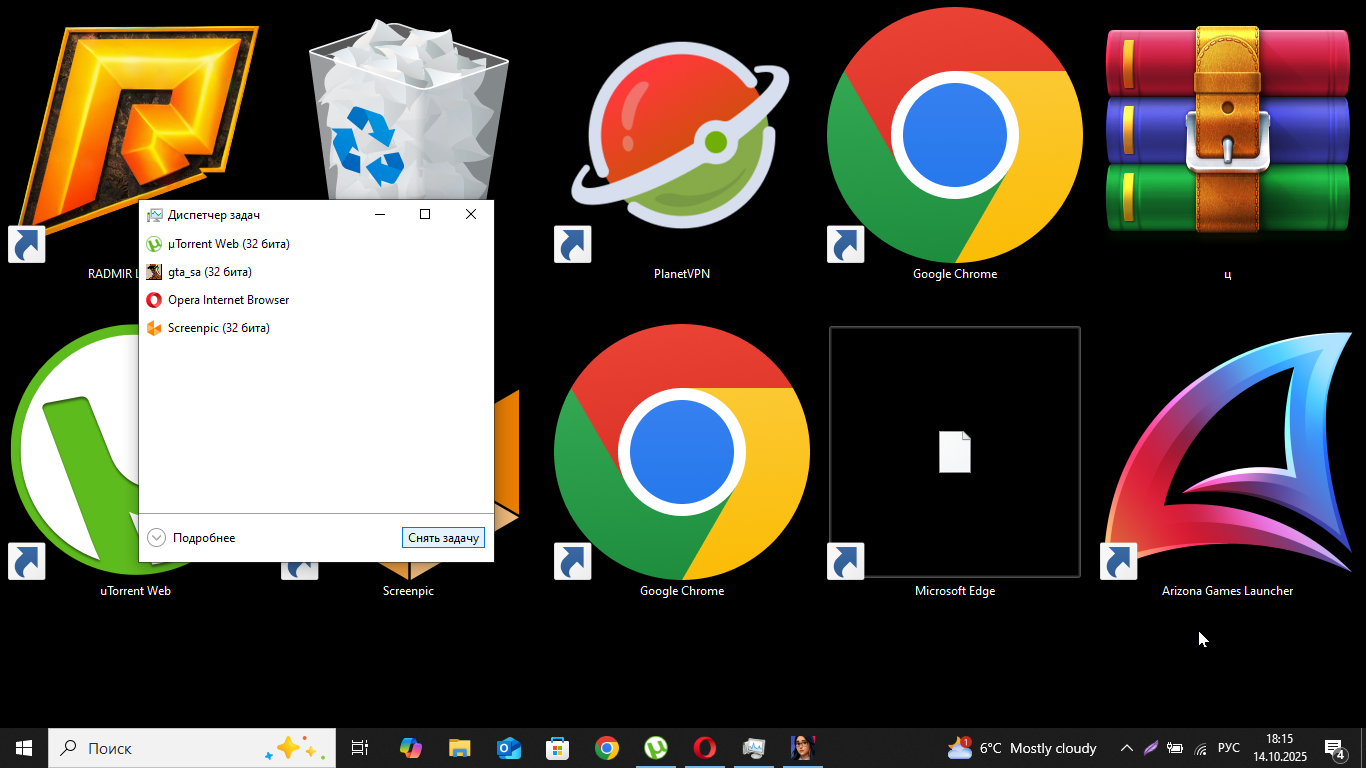
Task: Minimize the Диспетчер задач window
Action: tap(380, 214)
